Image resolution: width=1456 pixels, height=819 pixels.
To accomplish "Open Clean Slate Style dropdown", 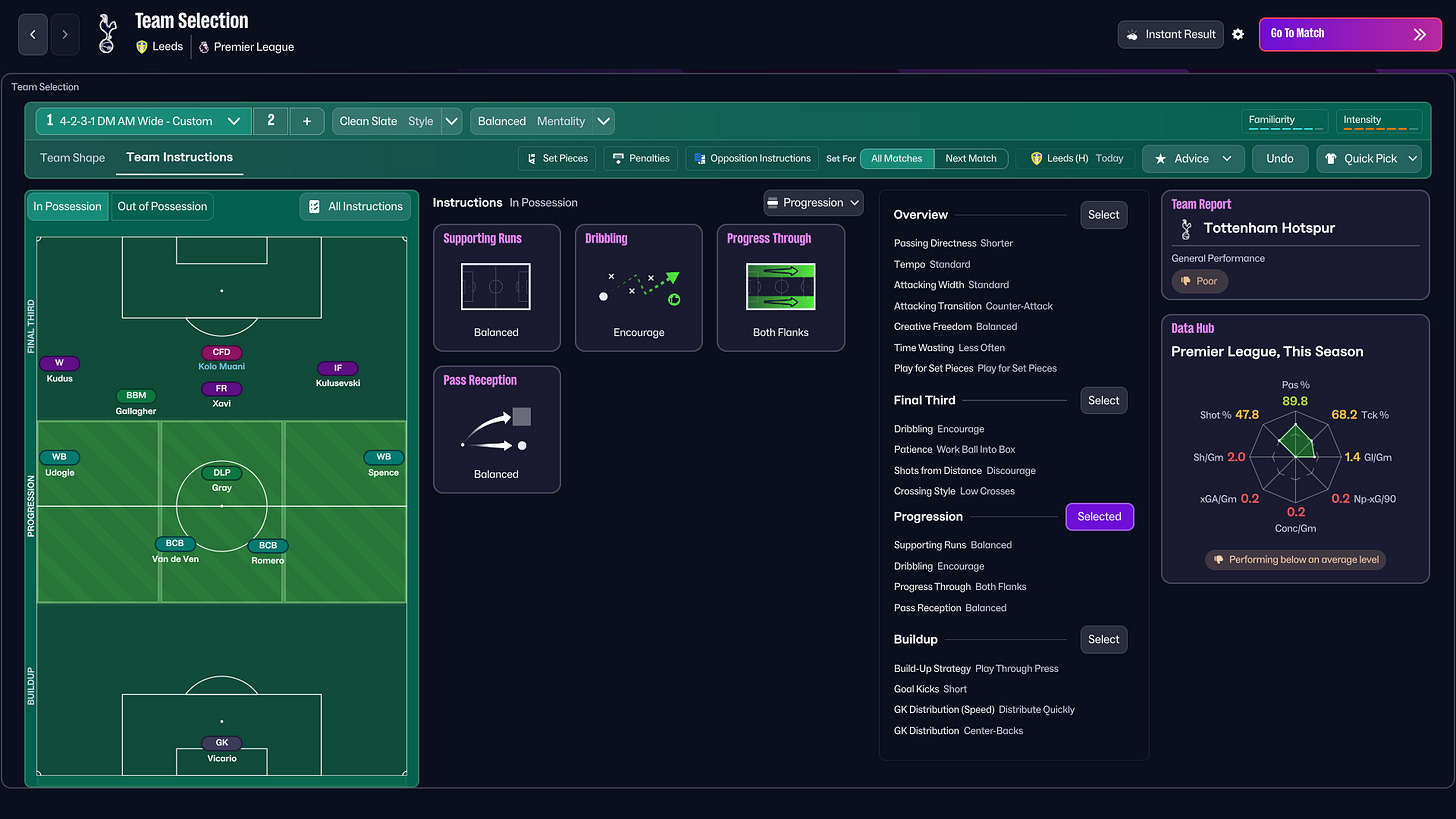I will 397,121.
